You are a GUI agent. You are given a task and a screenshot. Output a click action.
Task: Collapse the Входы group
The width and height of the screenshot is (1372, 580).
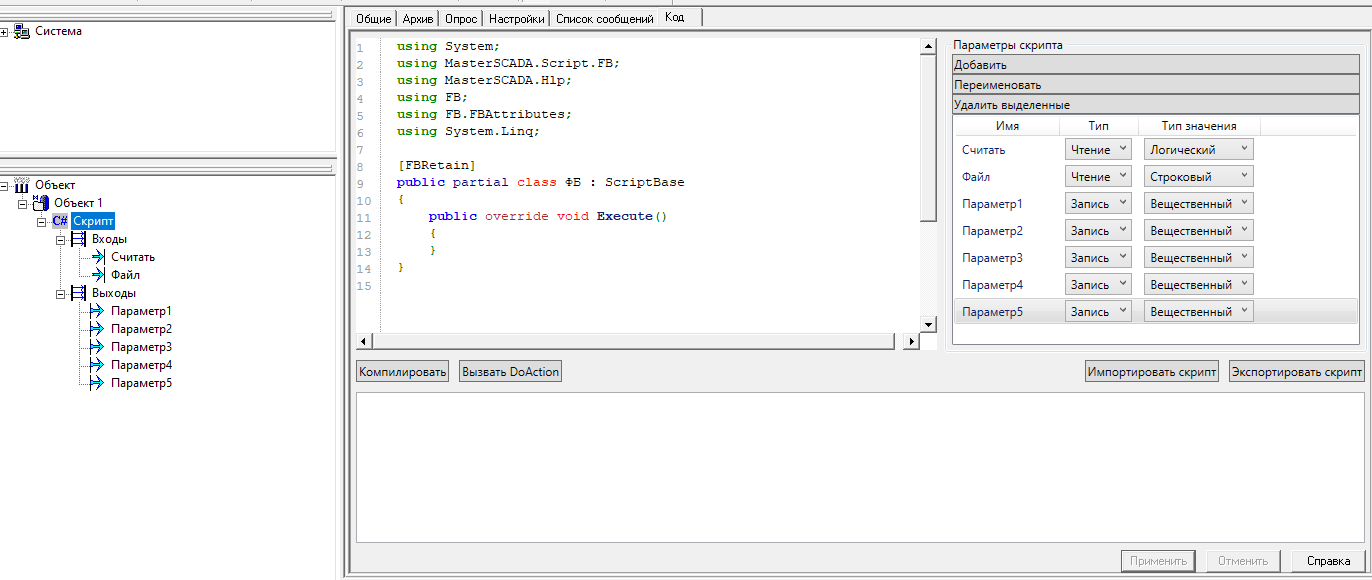click(x=61, y=239)
